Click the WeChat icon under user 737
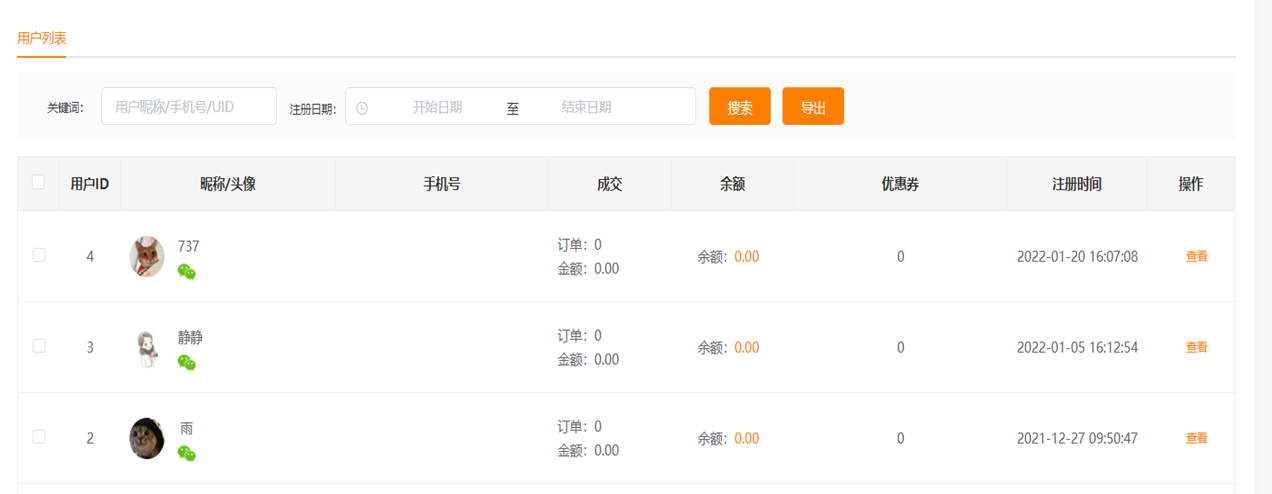Viewport: 1272px width, 494px height. coord(186,272)
